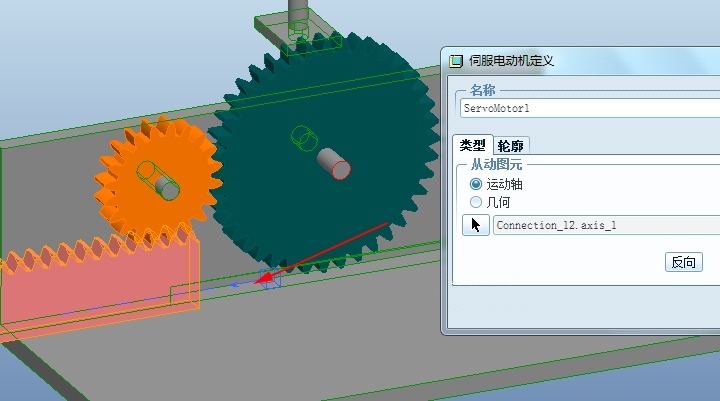Click the arrow selection button beside Connection_12.axis_1

point(475,225)
